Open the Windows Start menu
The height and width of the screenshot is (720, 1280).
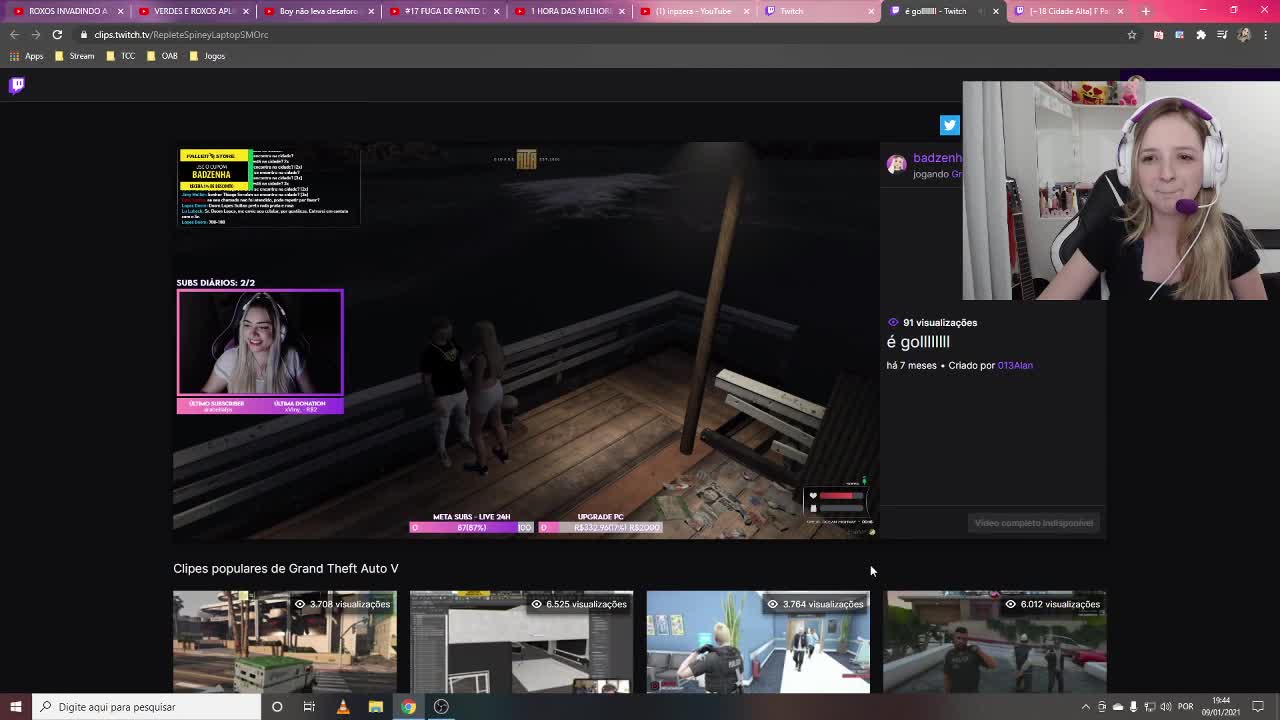pos(15,707)
